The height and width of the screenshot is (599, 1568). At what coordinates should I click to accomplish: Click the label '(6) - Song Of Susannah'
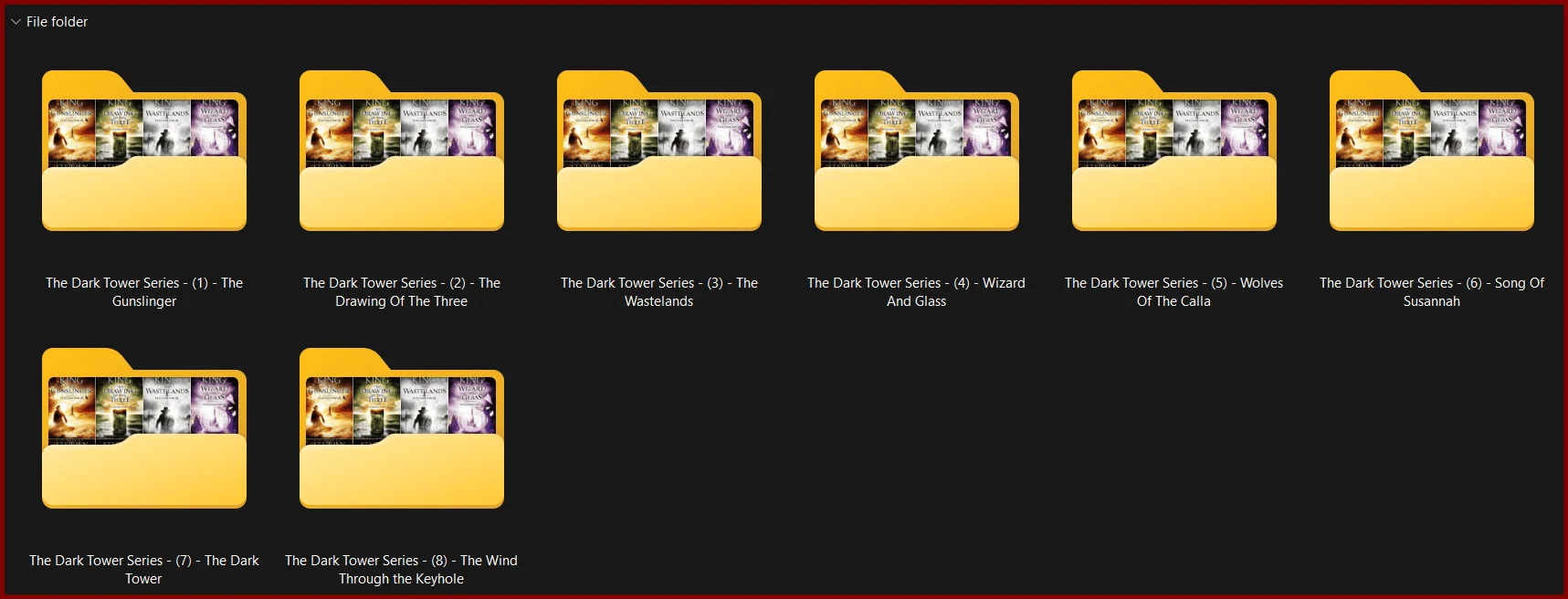pyautogui.click(x=1432, y=292)
